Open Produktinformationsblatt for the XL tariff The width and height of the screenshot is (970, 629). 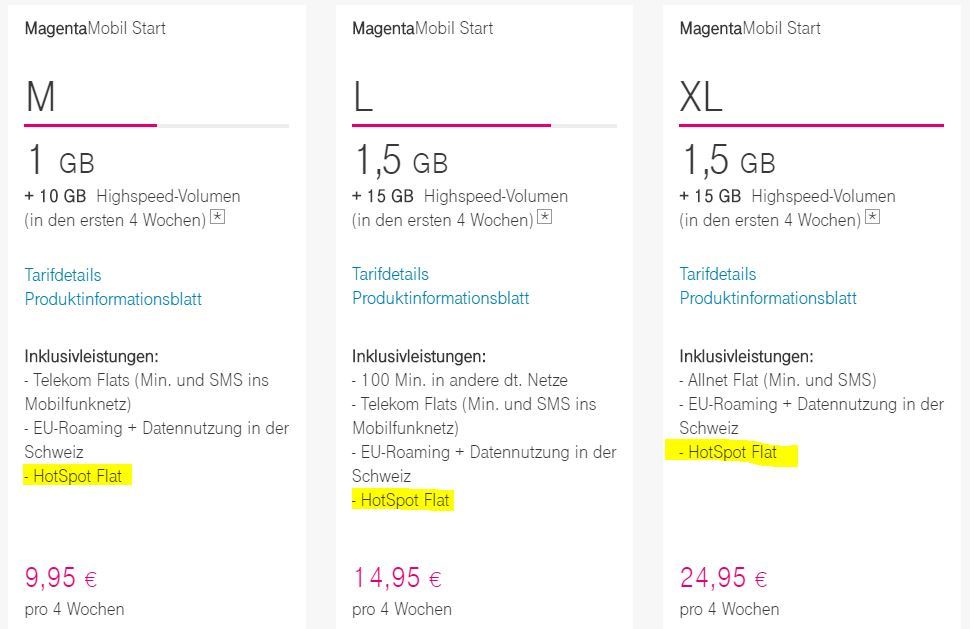coord(768,298)
